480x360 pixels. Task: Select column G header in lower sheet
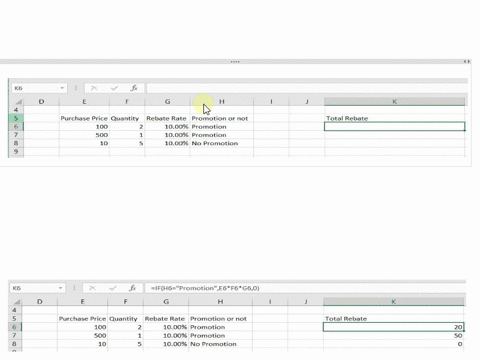pos(166,302)
